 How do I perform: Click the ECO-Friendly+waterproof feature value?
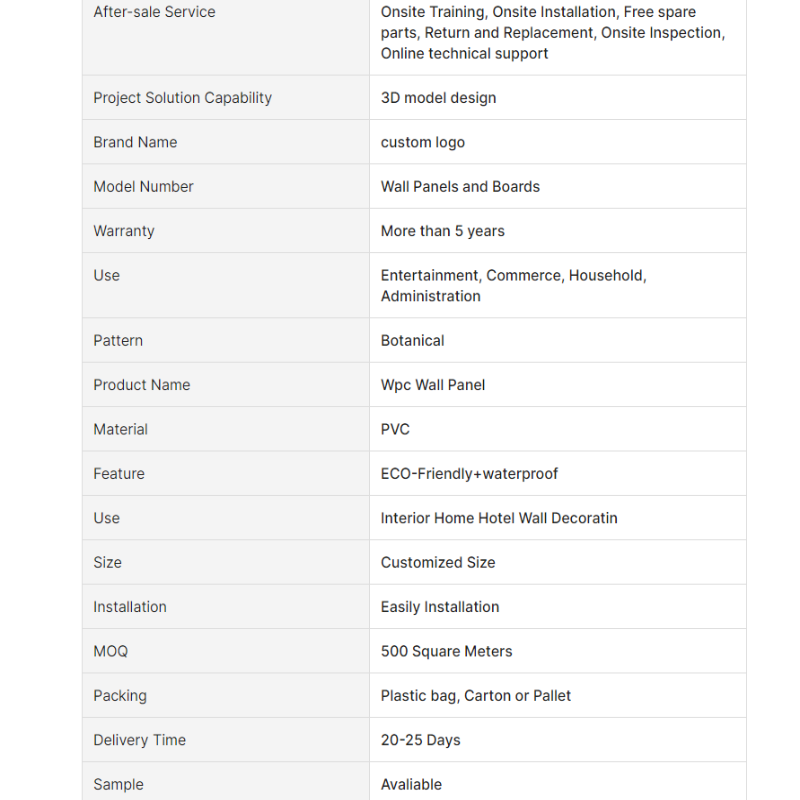pos(469,474)
